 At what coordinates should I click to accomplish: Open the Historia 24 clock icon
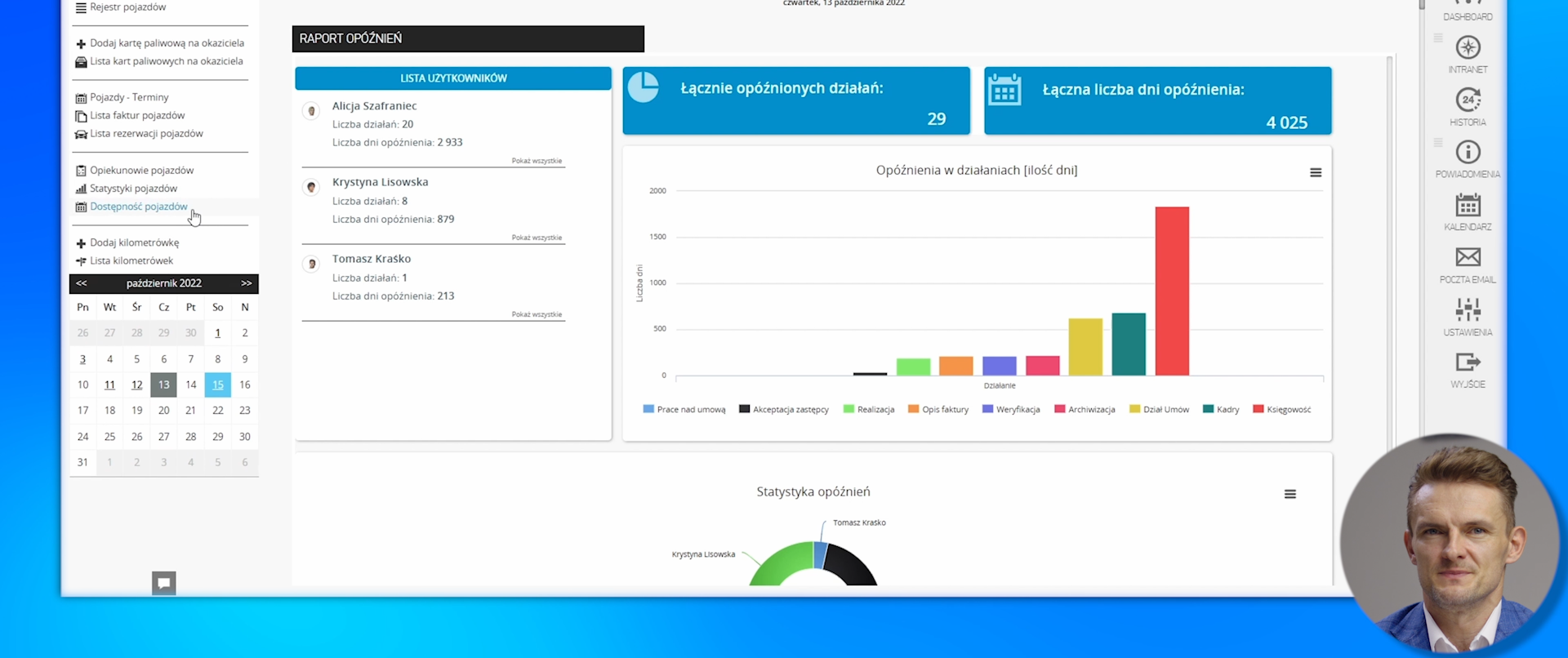(1468, 100)
